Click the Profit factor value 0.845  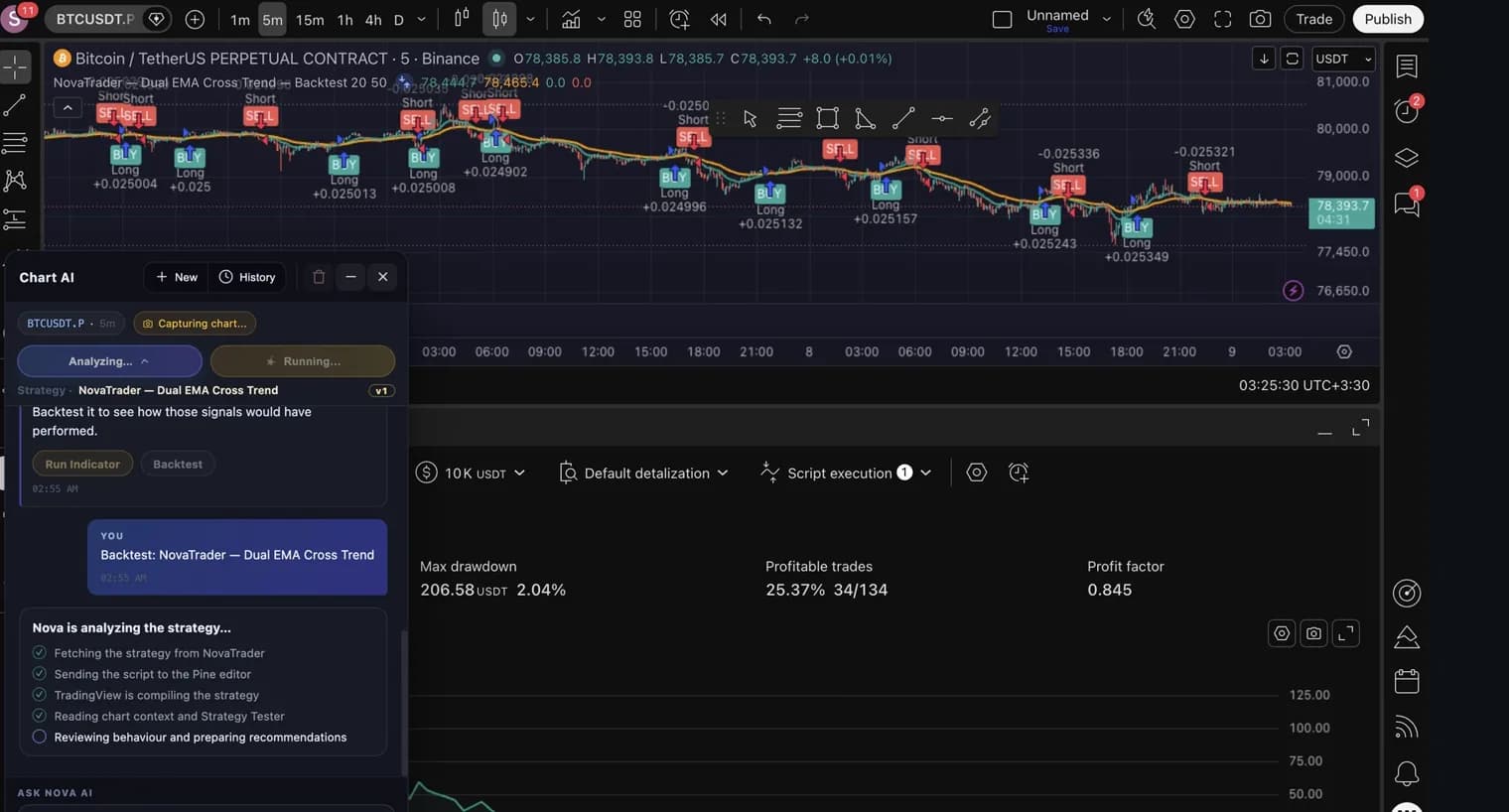[x=1109, y=590]
